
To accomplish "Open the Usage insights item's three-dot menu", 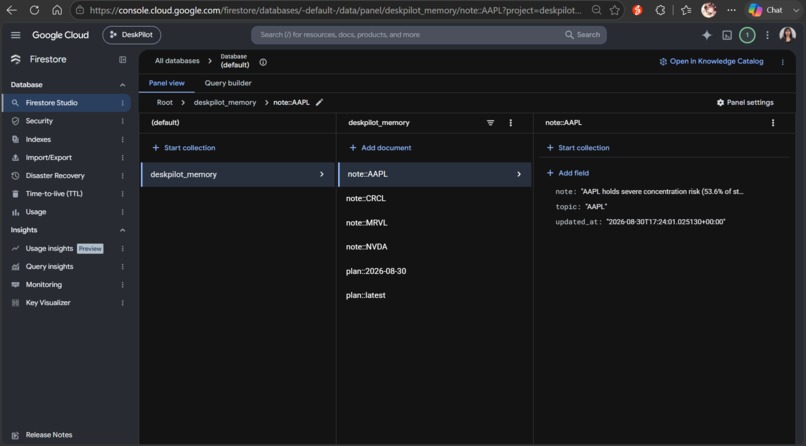I will coord(122,249).
